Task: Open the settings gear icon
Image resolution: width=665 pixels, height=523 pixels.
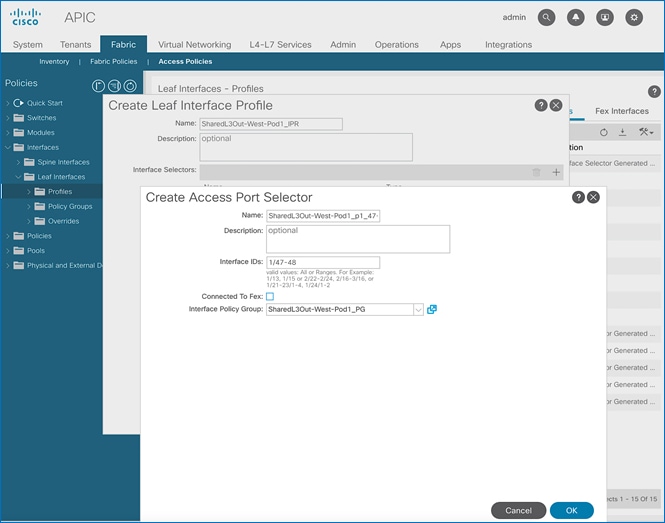Action: point(634,17)
